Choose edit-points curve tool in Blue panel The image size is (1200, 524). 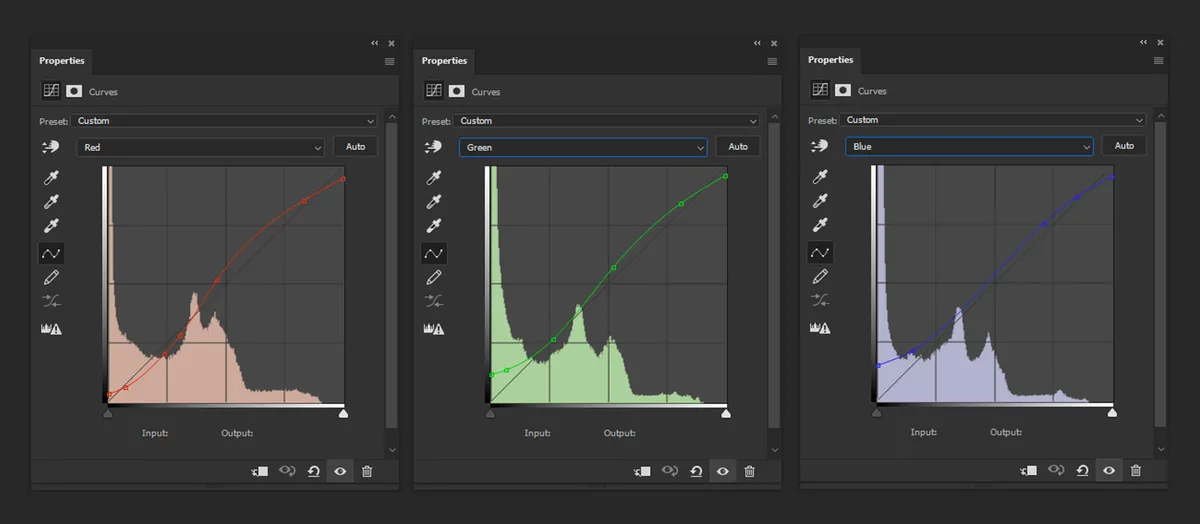pos(820,253)
